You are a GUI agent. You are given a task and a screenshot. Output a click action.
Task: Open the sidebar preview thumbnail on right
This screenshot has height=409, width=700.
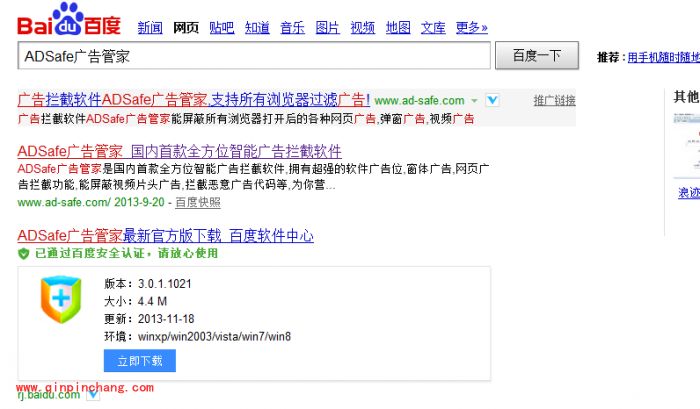coord(687,145)
